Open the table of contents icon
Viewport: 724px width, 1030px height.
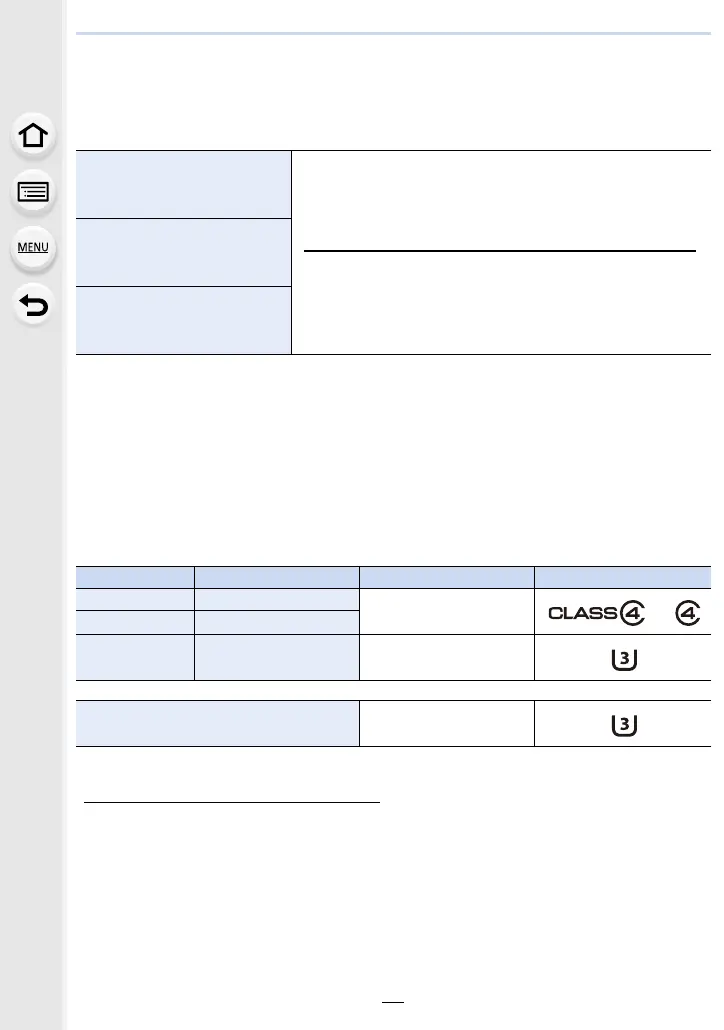(x=33, y=192)
